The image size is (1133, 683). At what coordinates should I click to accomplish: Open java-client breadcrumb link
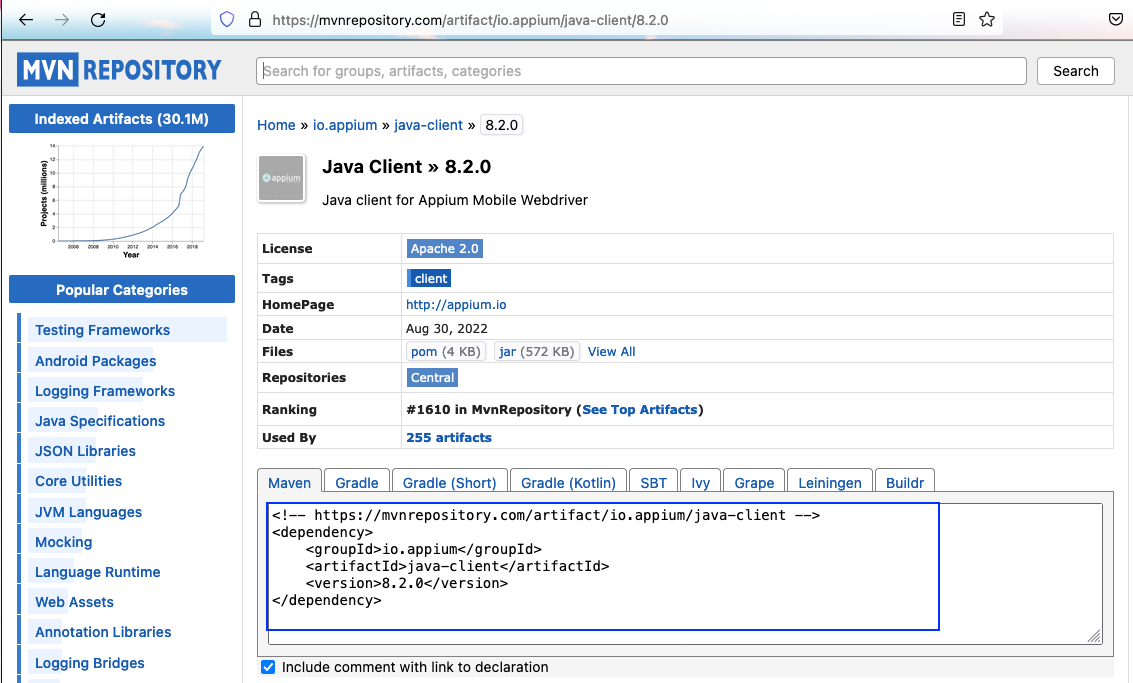pos(428,125)
